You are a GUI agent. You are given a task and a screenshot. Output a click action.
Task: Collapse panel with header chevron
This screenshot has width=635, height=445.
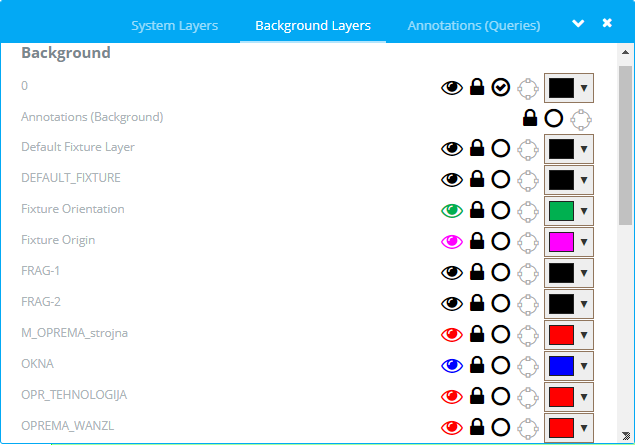click(x=578, y=23)
